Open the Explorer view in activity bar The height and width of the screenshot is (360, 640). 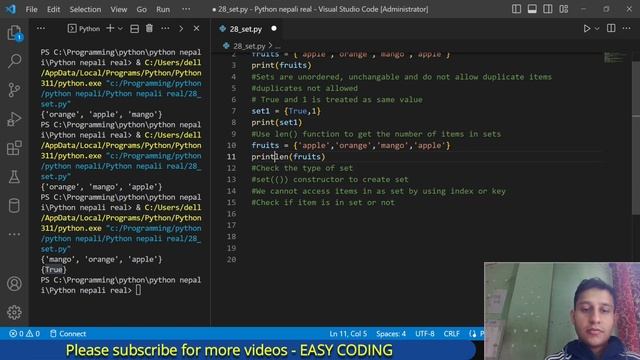coord(14,33)
